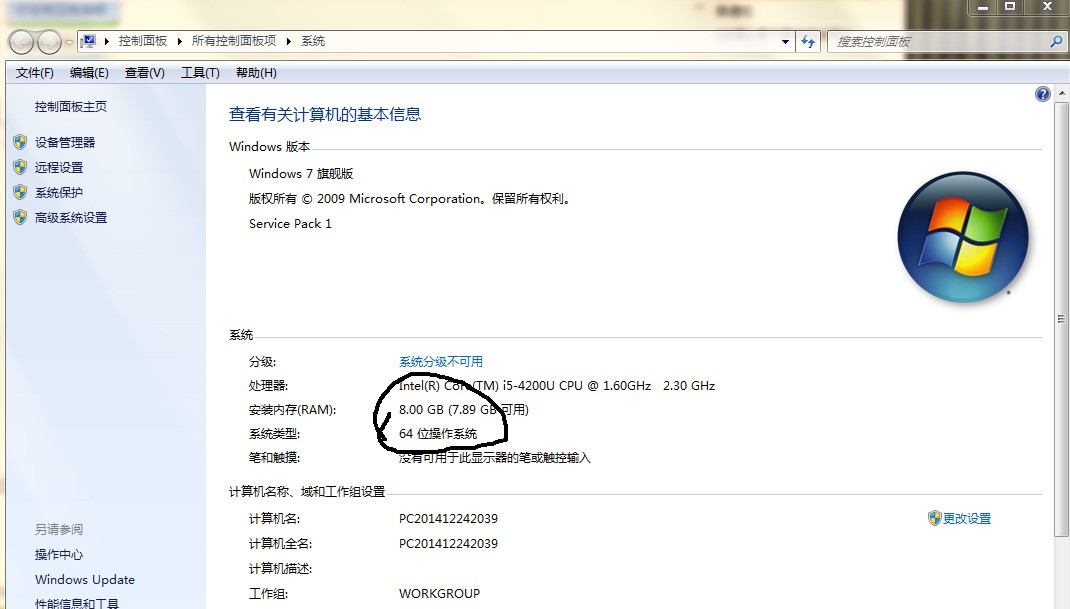
Task: Expand the arrow after 控制面板 breadcrumb
Action: click(x=179, y=41)
